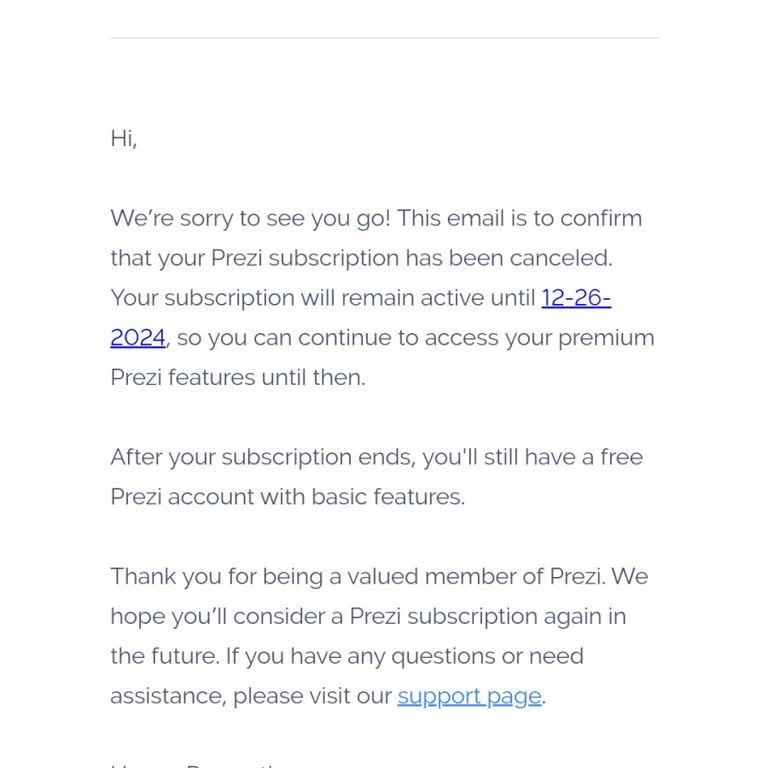768x768 pixels.
Task: Click the phrase "questions or need"
Action: click(487, 656)
